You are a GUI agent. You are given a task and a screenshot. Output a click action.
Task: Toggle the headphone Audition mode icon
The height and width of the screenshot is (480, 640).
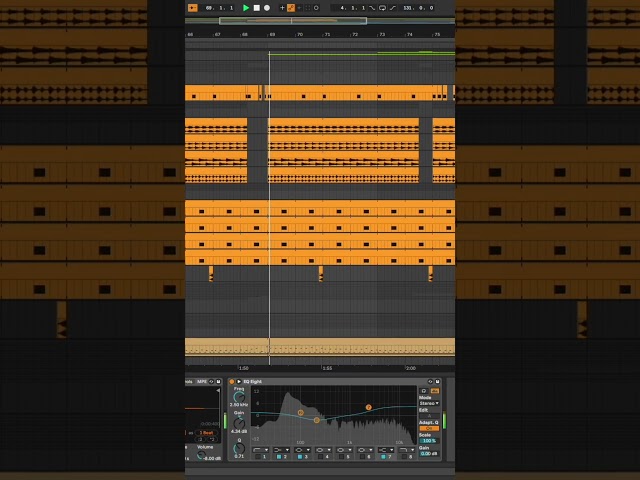pyautogui.click(x=424, y=391)
